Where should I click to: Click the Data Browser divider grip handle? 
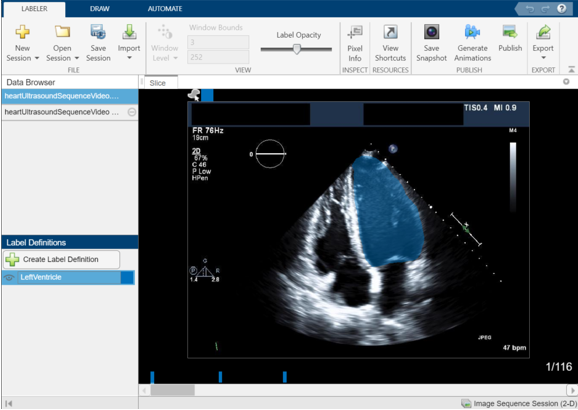142,82
